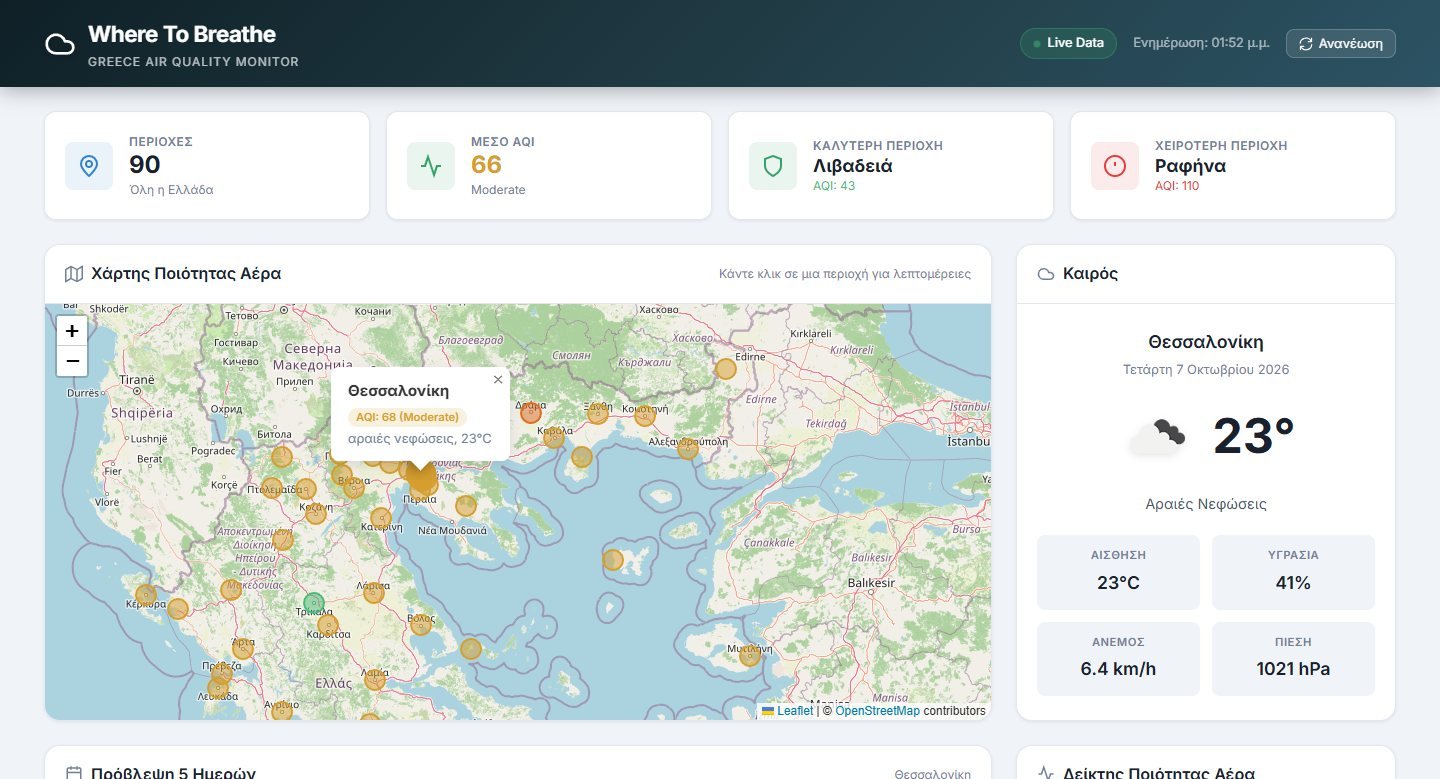
Task: Click the cloud icon beside Καιρός heading
Action: pyautogui.click(x=1046, y=274)
